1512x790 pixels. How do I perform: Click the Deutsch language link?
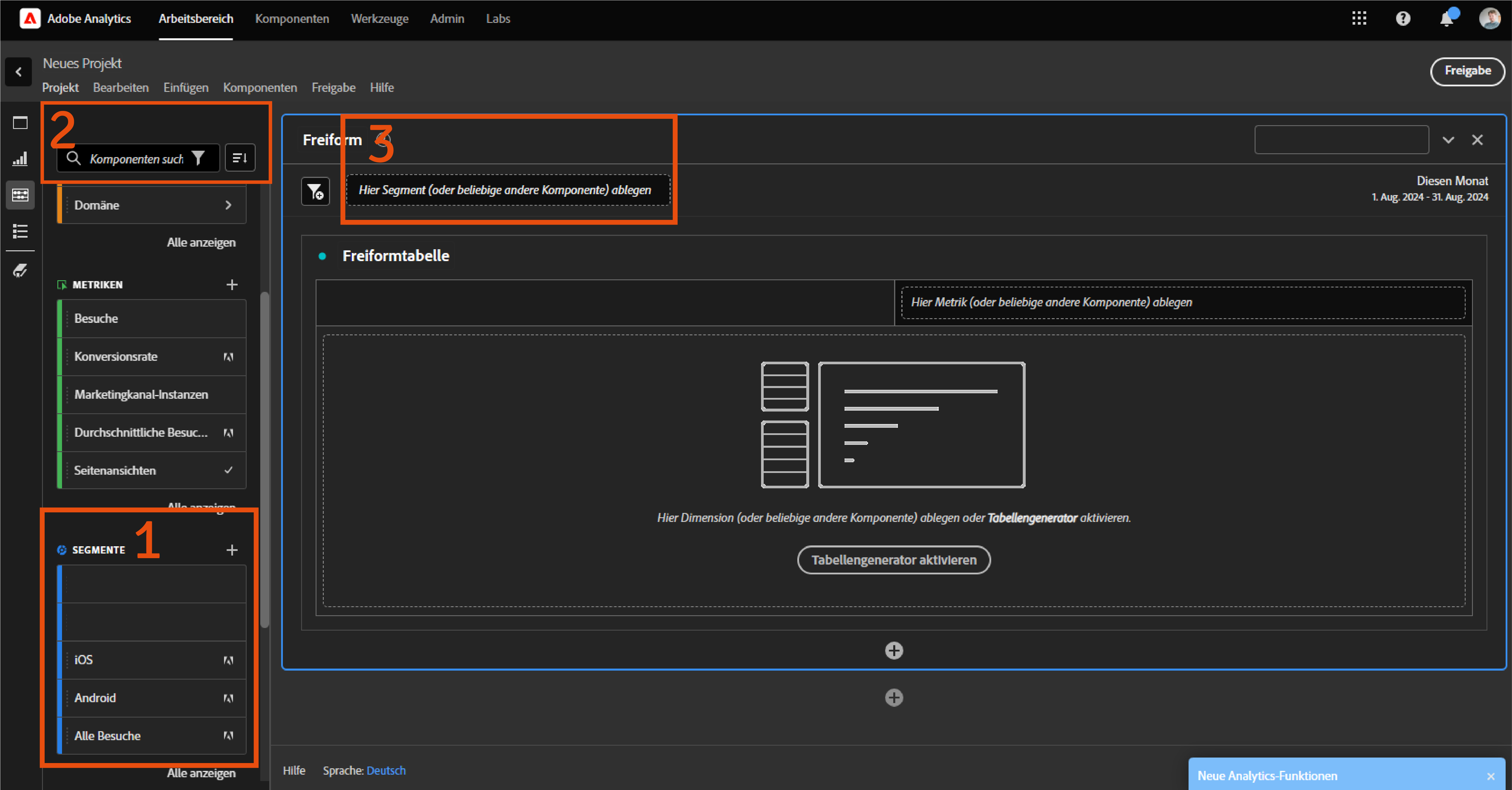[x=386, y=771]
